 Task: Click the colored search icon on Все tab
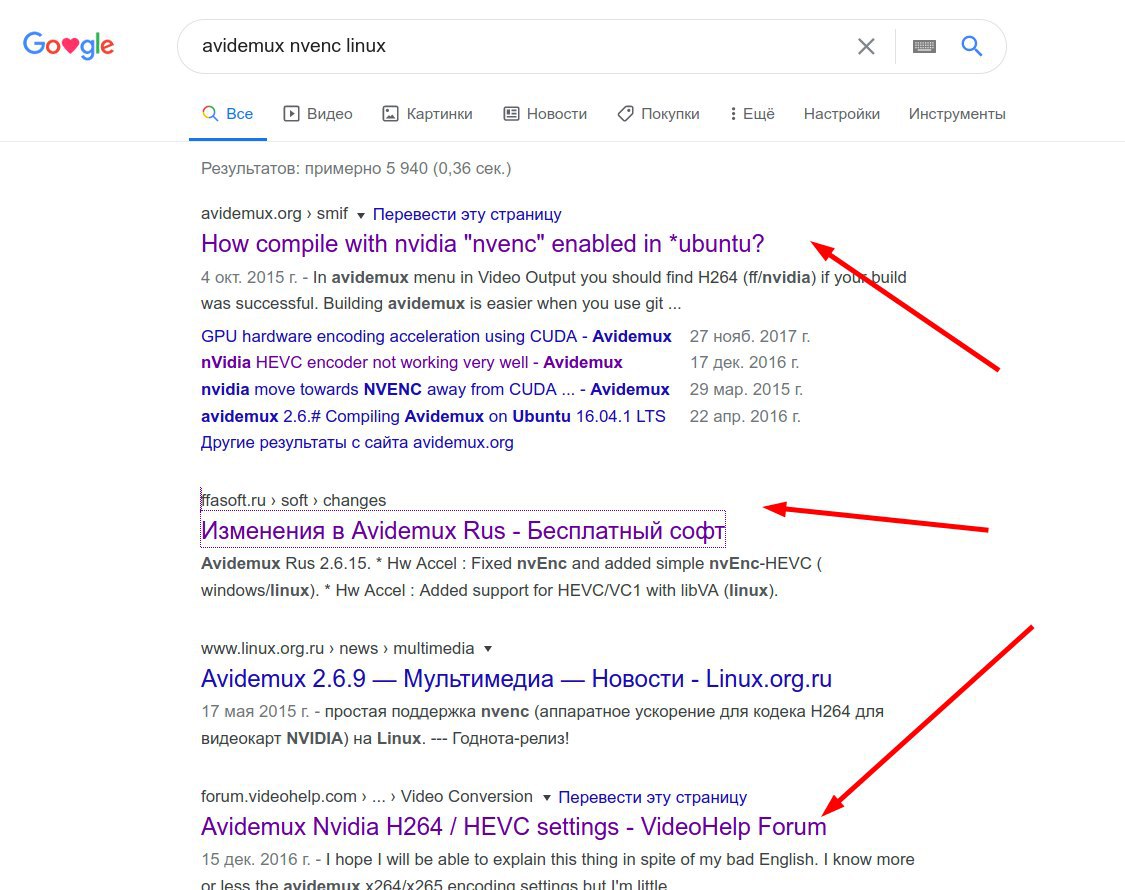(x=210, y=113)
